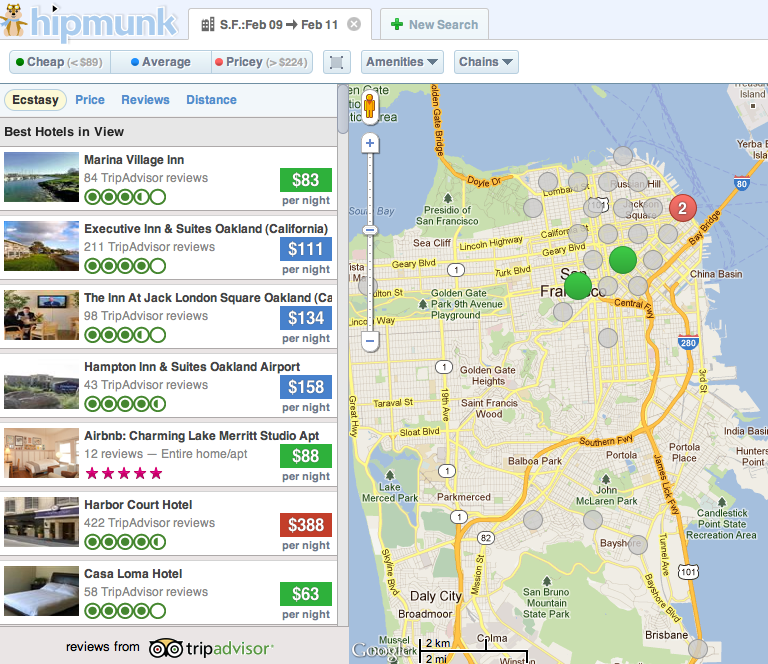Open Harbor Court Hotel thumbnail photo

point(41,522)
